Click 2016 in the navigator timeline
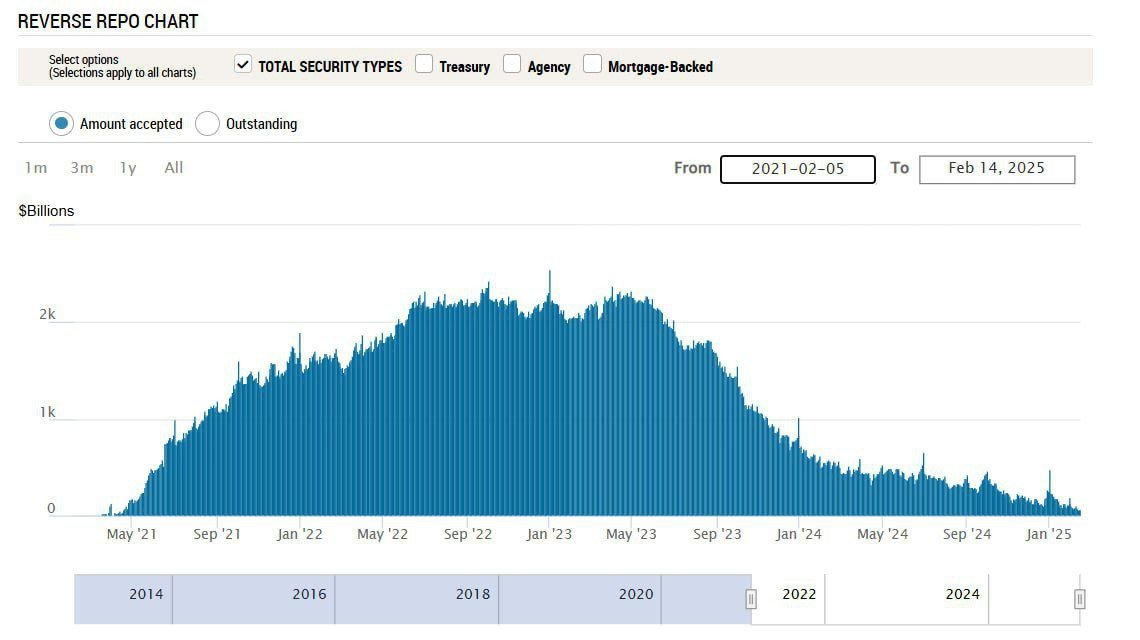Image resolution: width=1140 pixels, height=640 pixels. point(309,595)
